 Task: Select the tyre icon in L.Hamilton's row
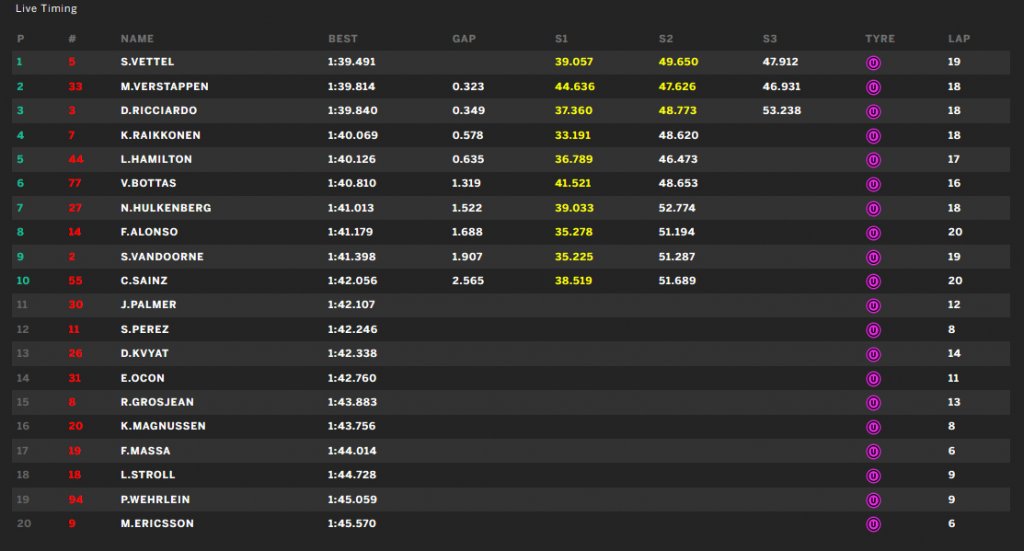(x=873, y=160)
